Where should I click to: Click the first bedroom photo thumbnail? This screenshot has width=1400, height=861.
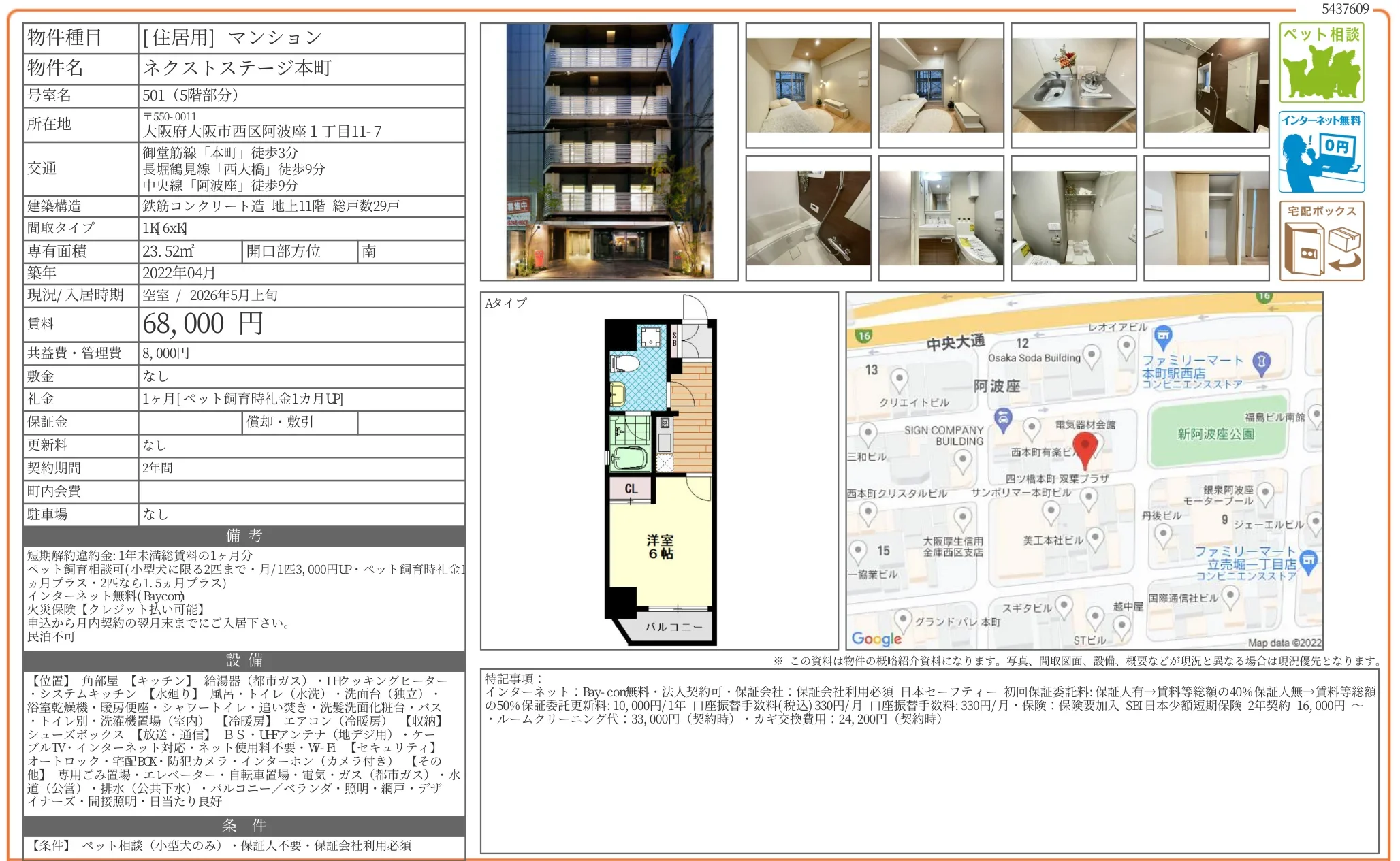coord(808,85)
